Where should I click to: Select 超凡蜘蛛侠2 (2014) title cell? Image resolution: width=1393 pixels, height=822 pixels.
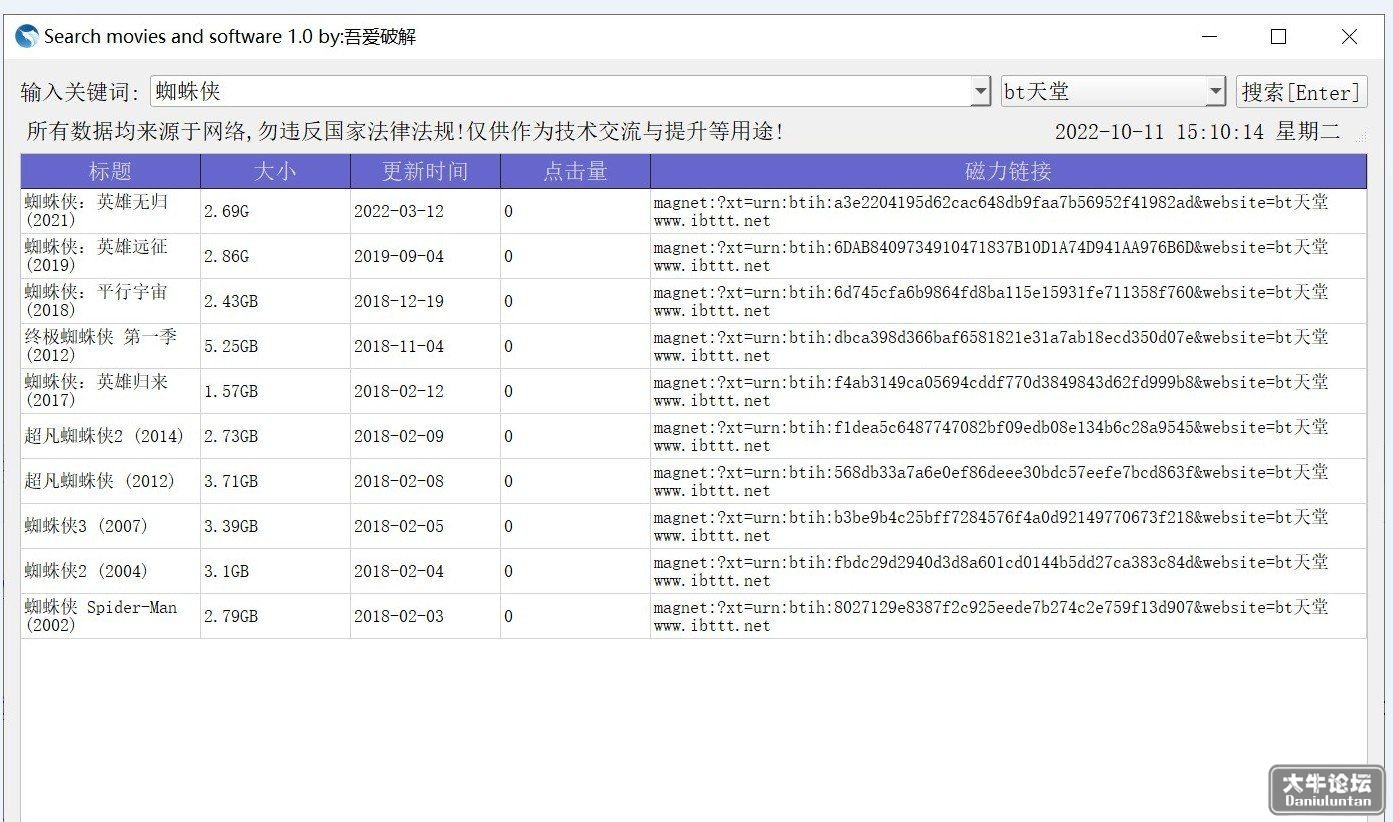point(110,436)
